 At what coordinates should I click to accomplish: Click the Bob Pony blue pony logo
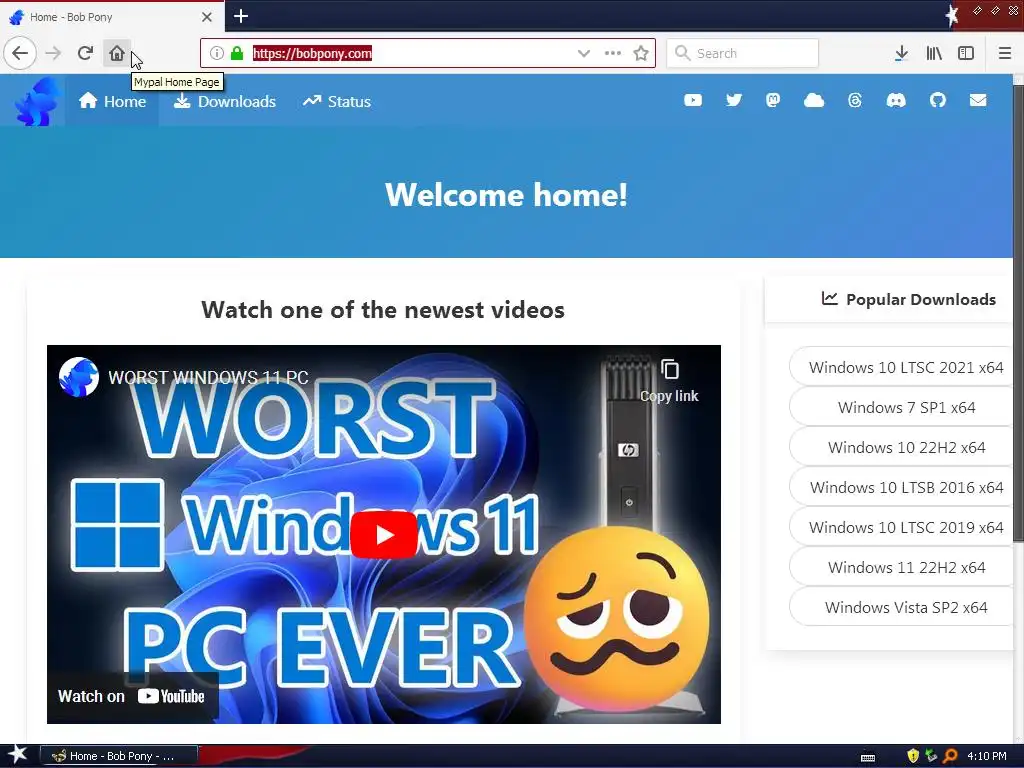coord(37,101)
